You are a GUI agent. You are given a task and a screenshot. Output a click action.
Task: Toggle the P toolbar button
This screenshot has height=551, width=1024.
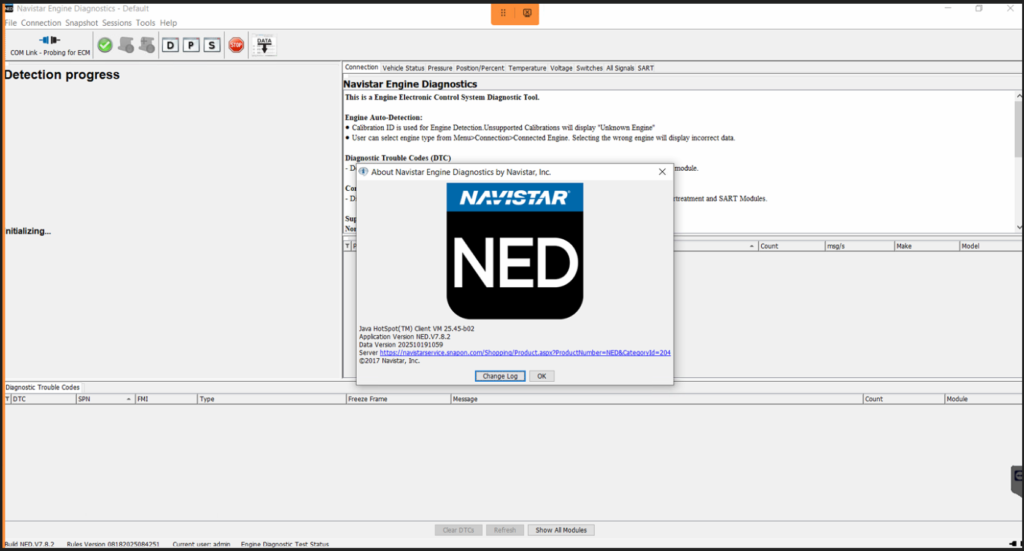tap(191, 45)
